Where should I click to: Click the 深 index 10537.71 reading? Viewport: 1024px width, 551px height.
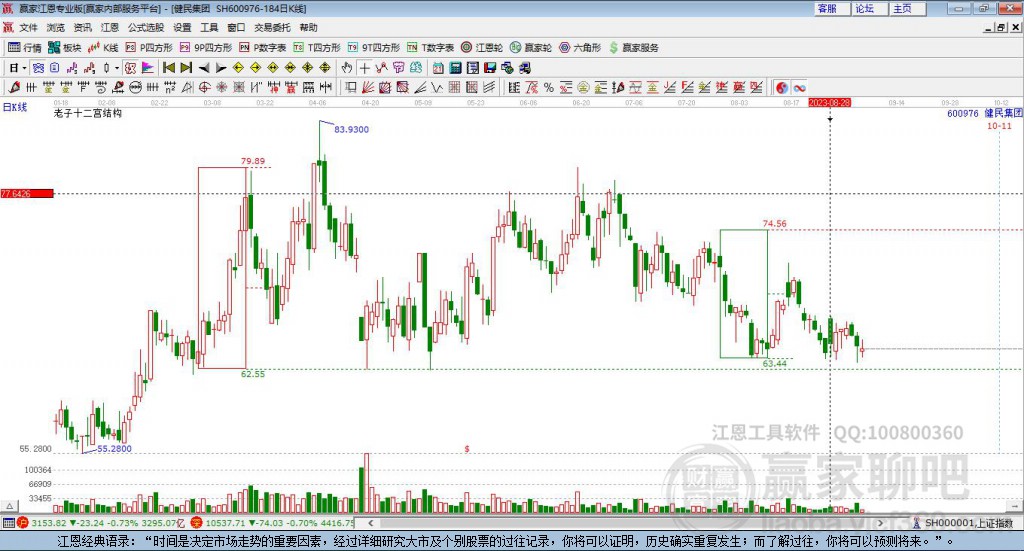[227, 523]
